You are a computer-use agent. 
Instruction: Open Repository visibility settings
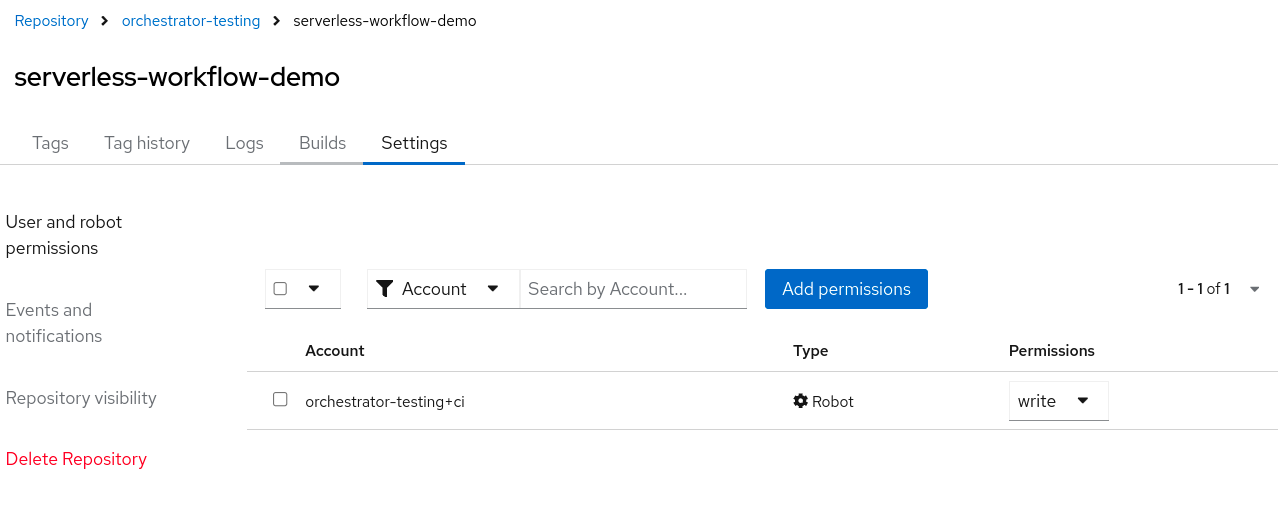pos(81,398)
